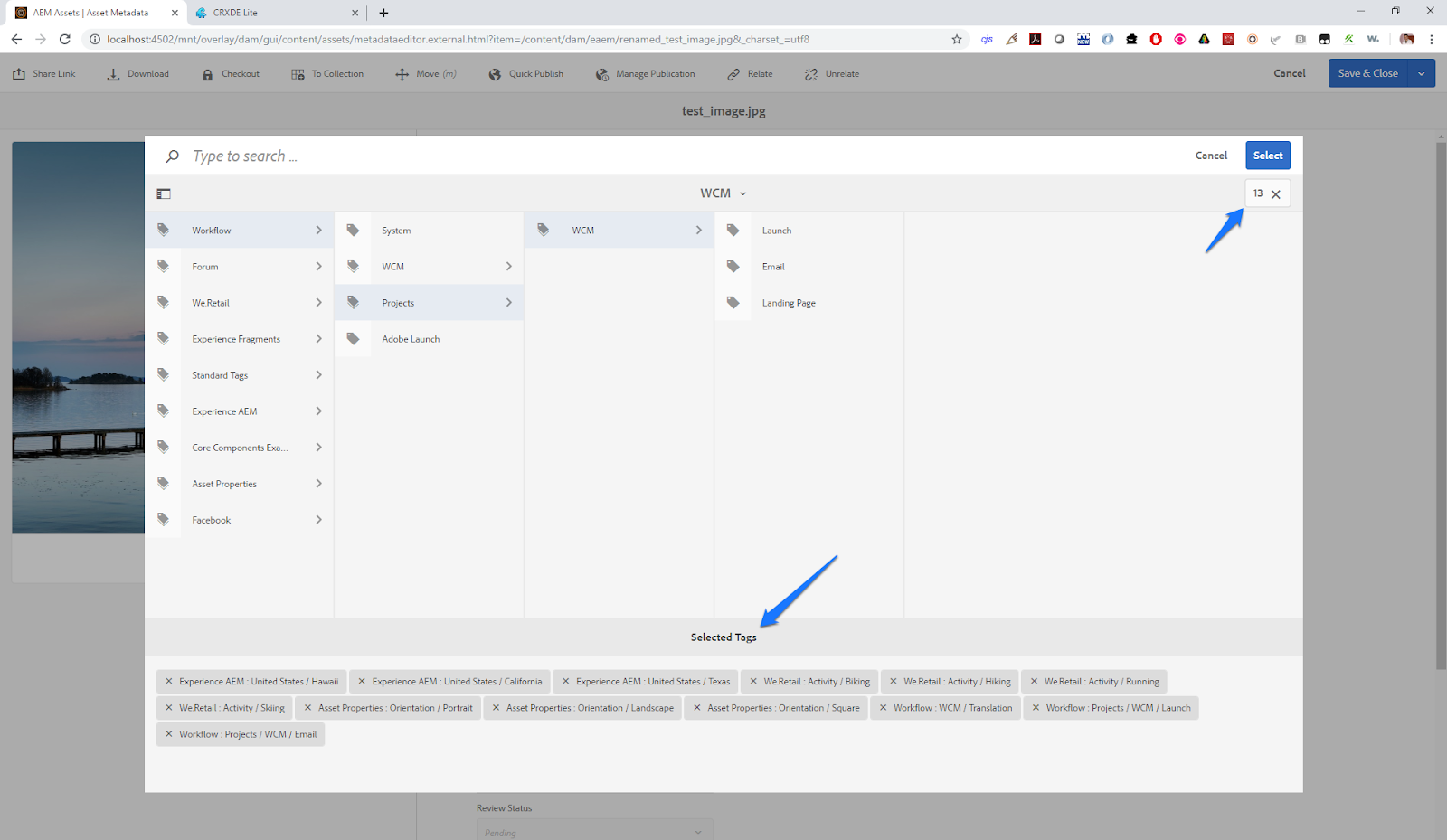Viewport: 1447px width, 840px height.
Task: Remove the Workflow : WCM / Translation tag
Action: (x=884, y=707)
